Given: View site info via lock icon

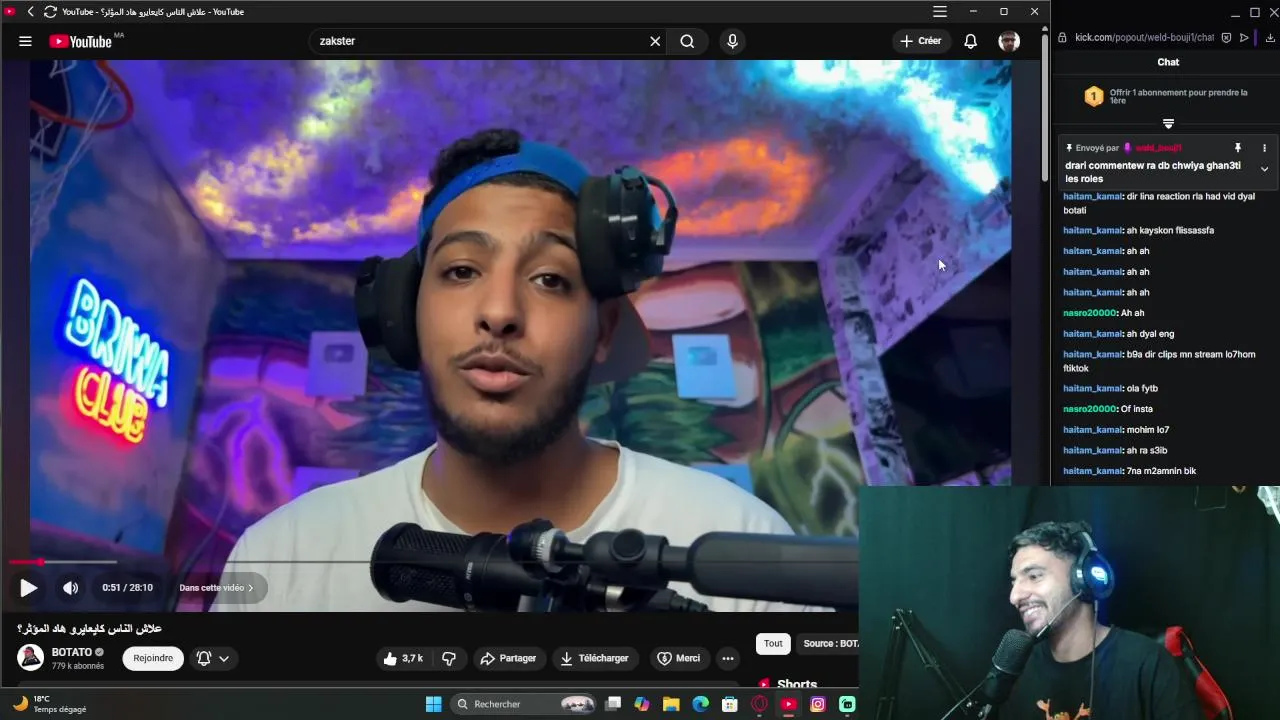Looking at the screenshot, I should coord(1062,38).
